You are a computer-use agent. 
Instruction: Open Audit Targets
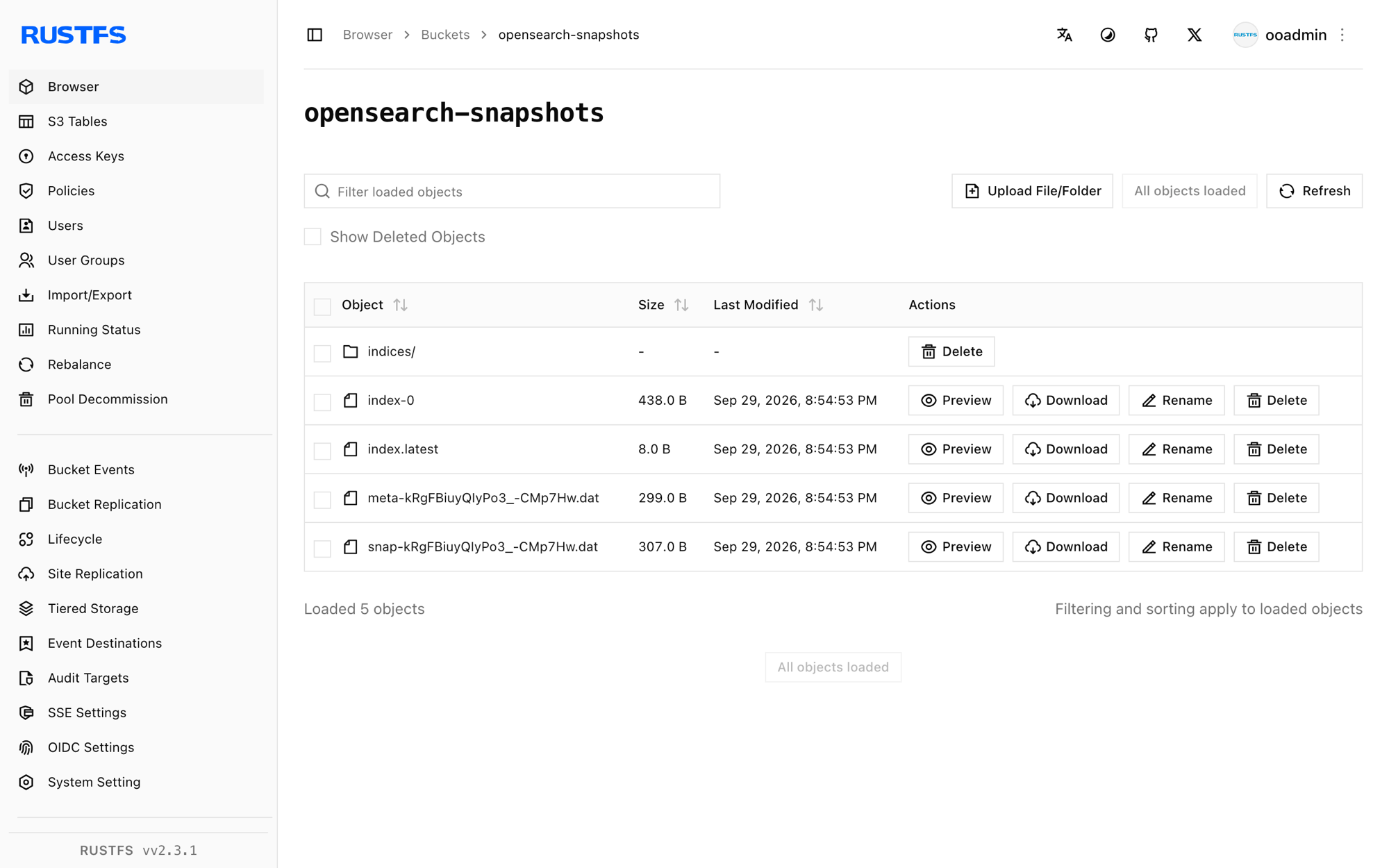click(136, 678)
